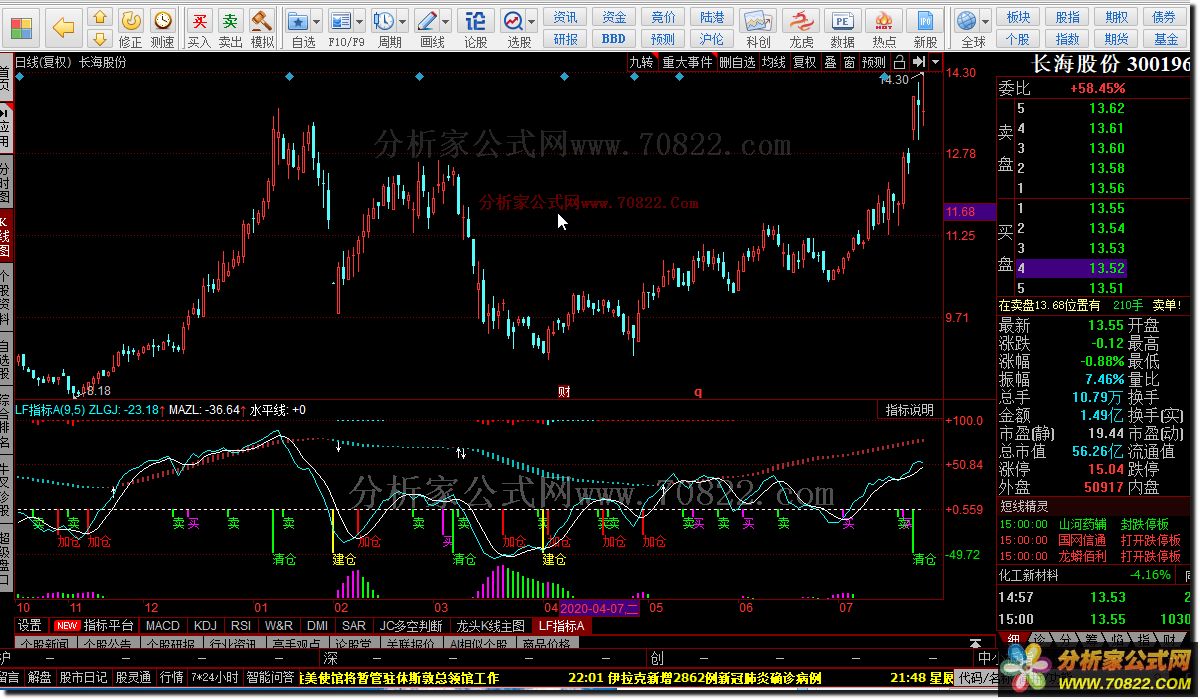Toggle the 预测 forecast in chart toolbar
1200x699 pixels.
(x=874, y=62)
